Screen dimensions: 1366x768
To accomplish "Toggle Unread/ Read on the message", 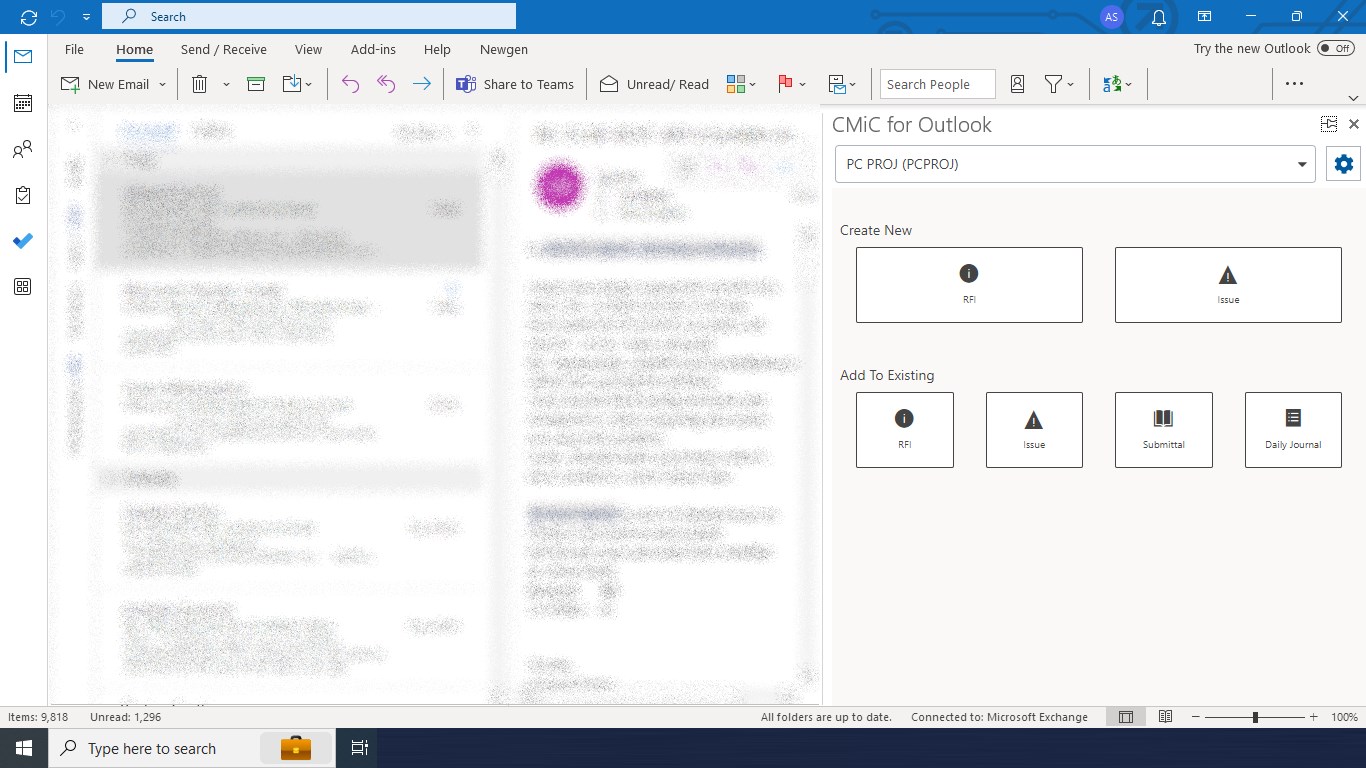I will pyautogui.click(x=654, y=84).
